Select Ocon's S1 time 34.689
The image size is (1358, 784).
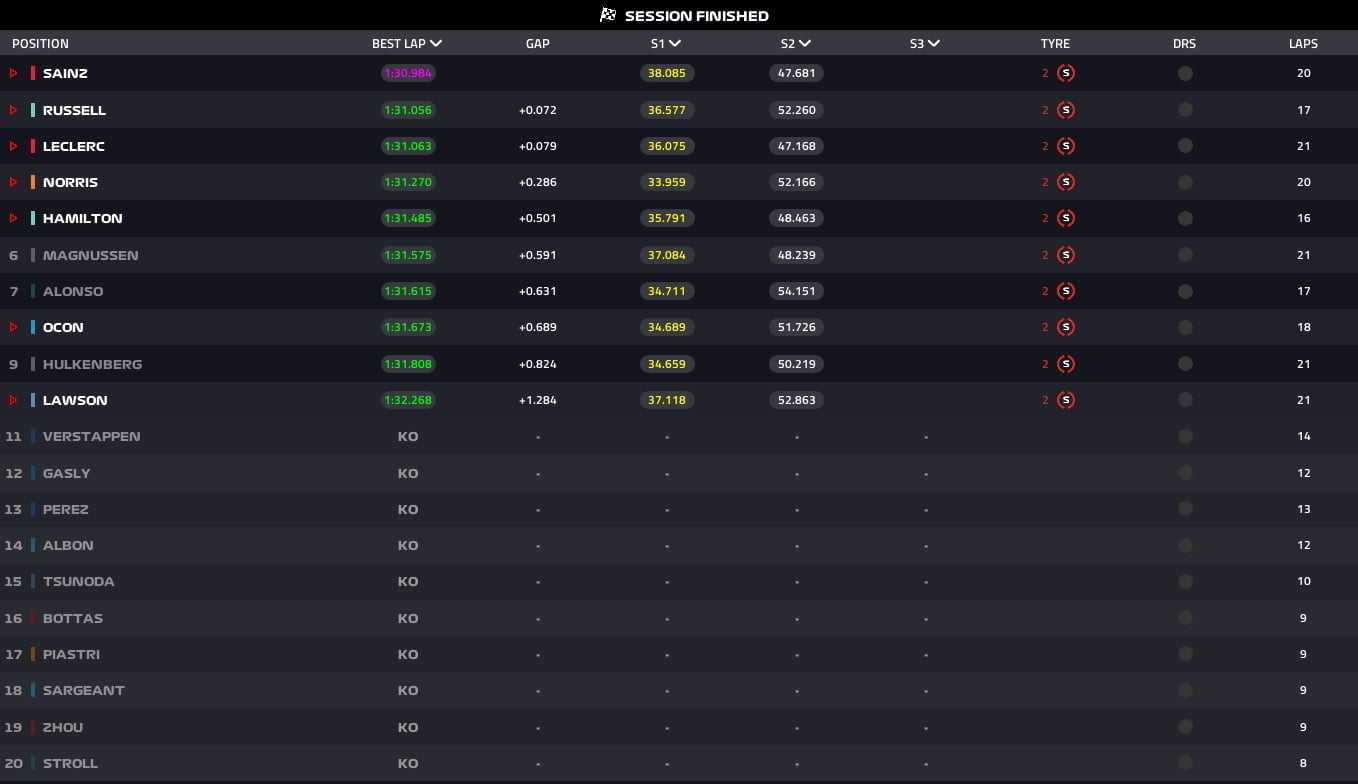tap(667, 327)
